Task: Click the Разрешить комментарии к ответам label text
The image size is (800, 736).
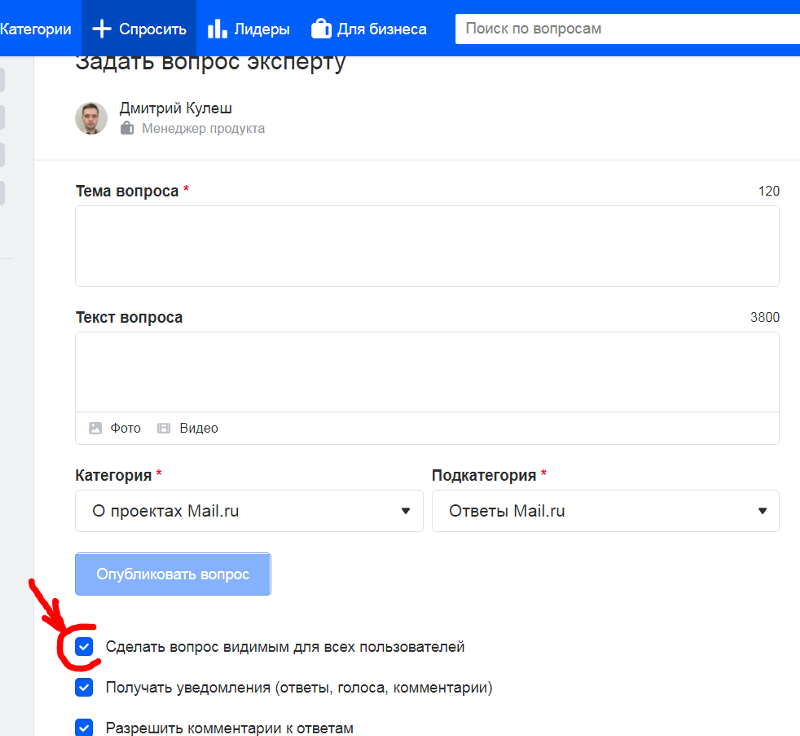Action: click(230, 728)
